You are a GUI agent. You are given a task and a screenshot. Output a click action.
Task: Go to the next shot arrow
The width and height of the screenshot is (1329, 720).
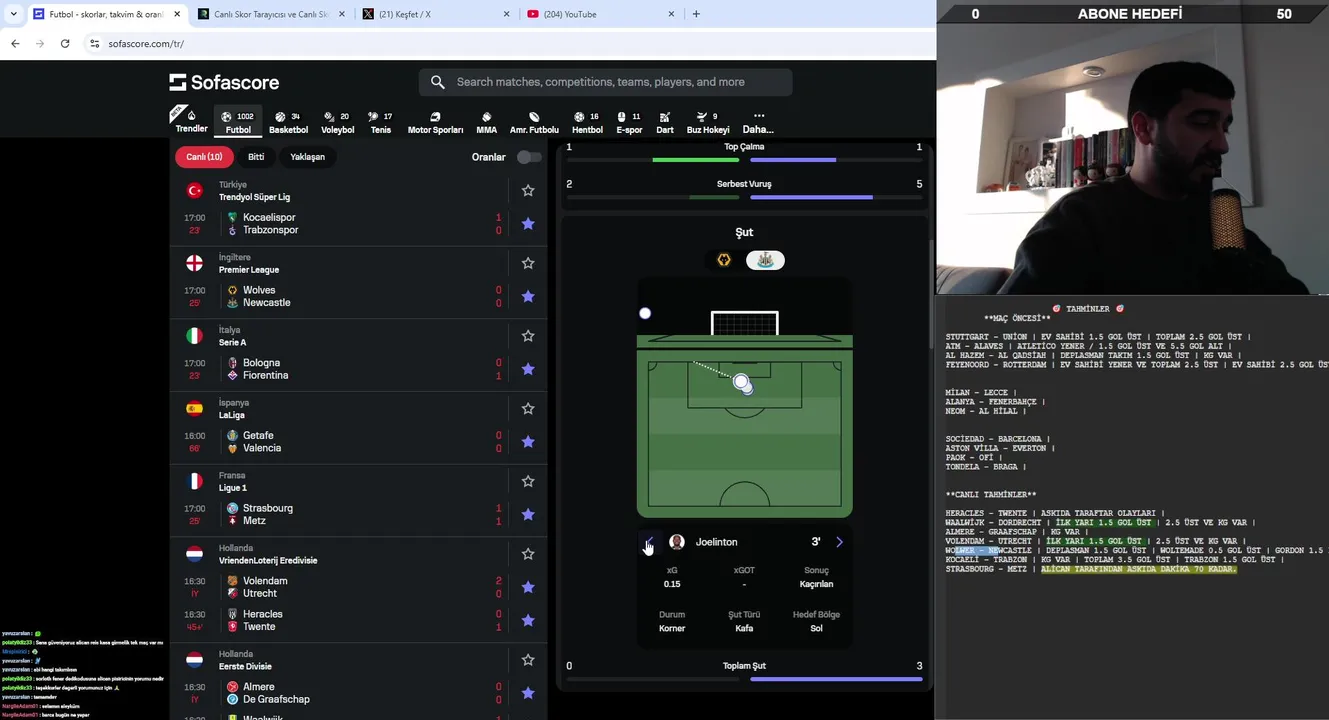839,542
